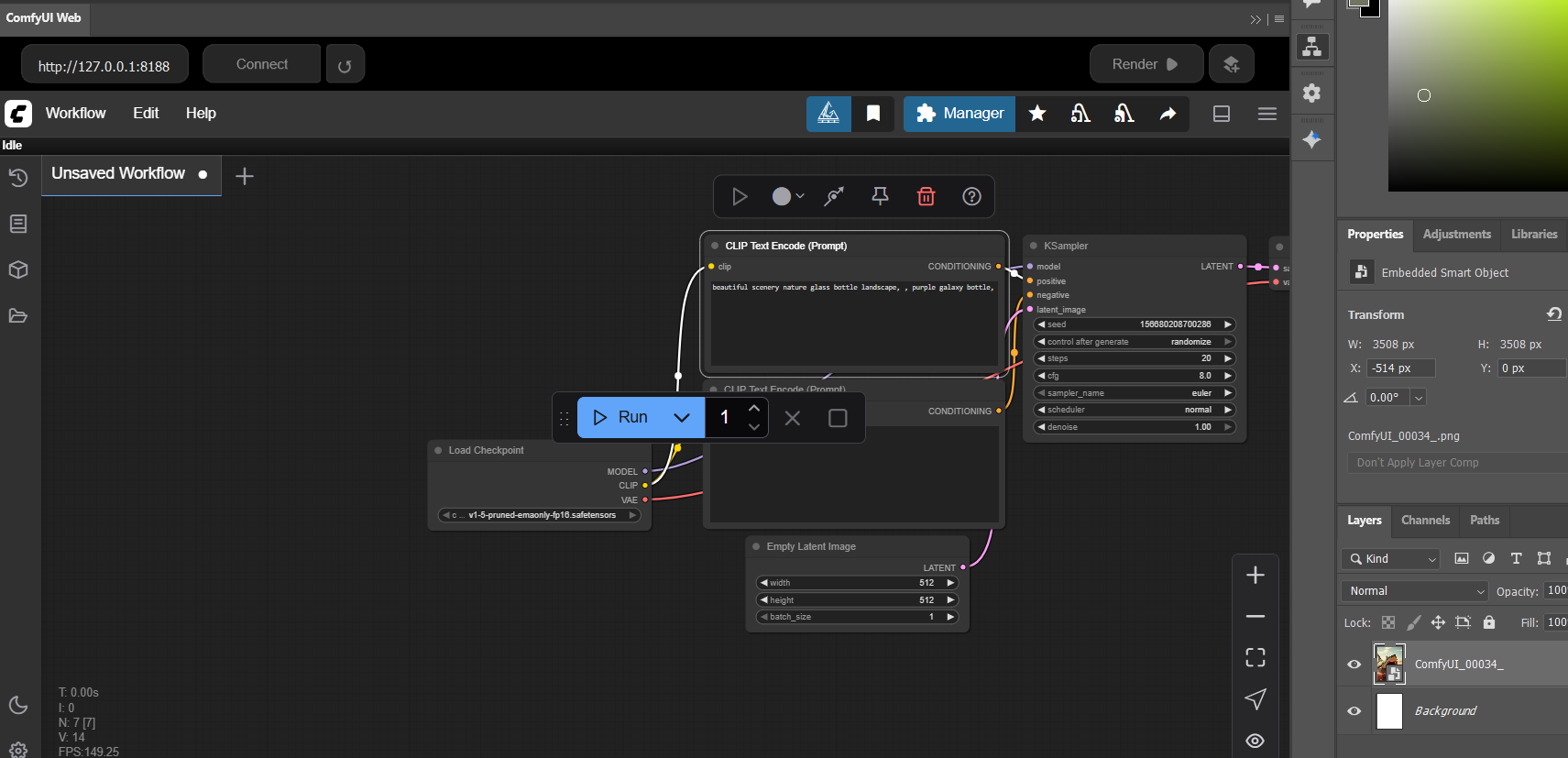Open the node library cube icon

coord(18,270)
